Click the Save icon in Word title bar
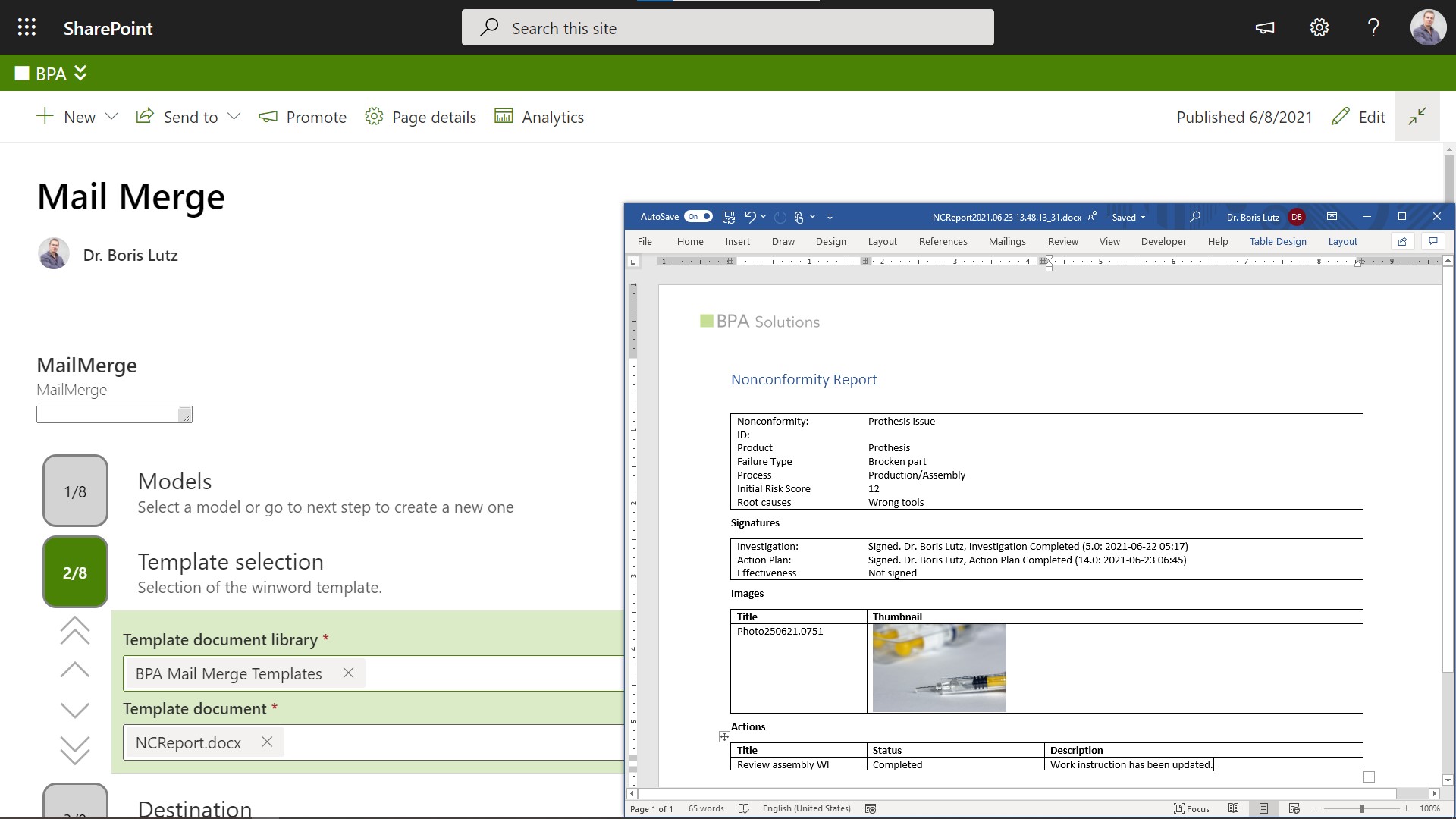Viewport: 1456px width, 819px height. pos(729,217)
